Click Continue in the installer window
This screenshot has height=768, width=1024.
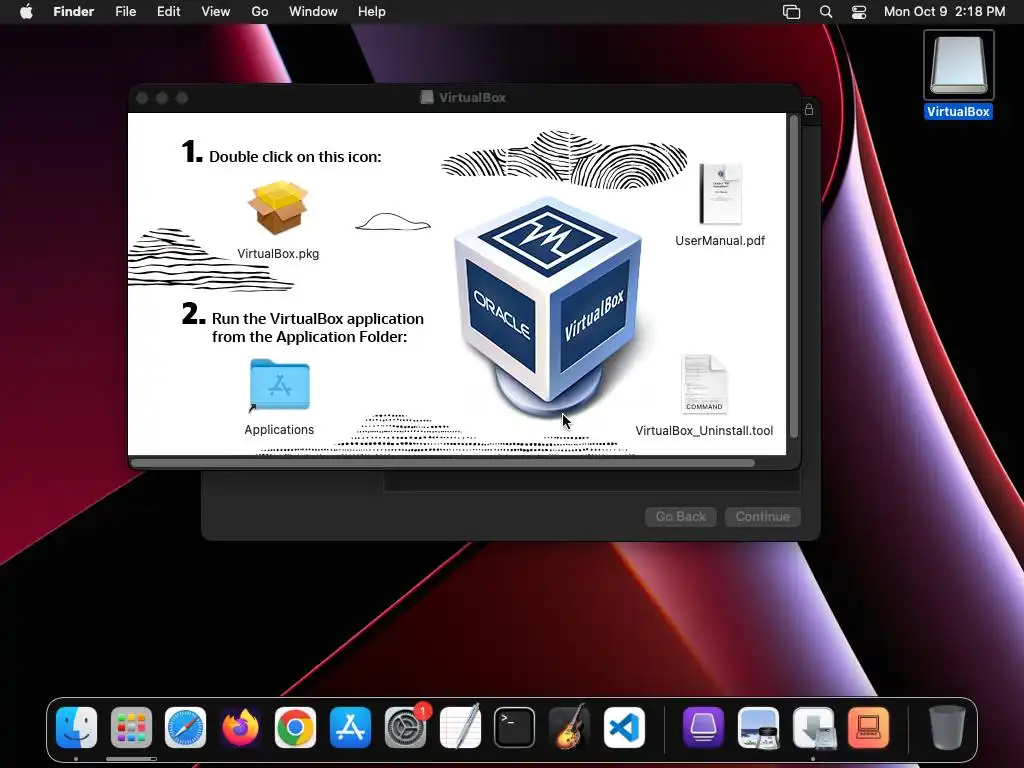pos(763,517)
